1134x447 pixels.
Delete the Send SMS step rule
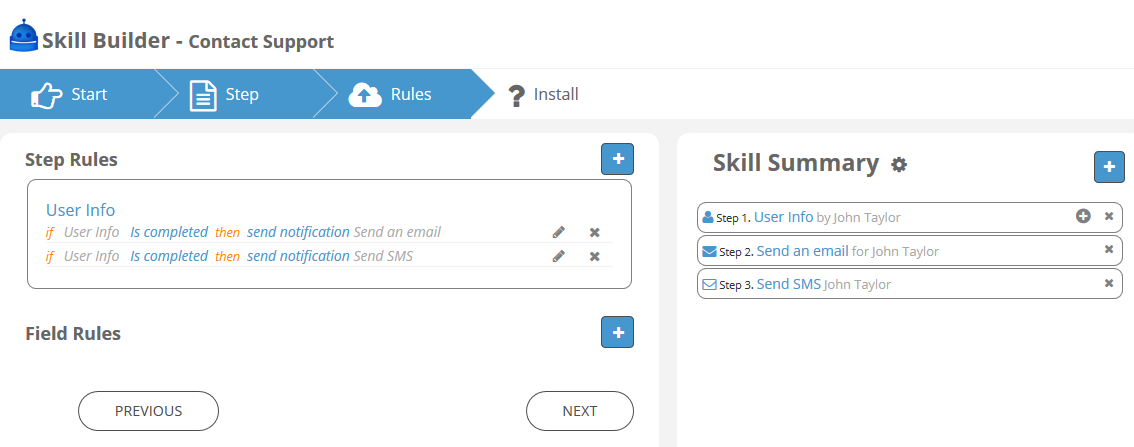(594, 256)
